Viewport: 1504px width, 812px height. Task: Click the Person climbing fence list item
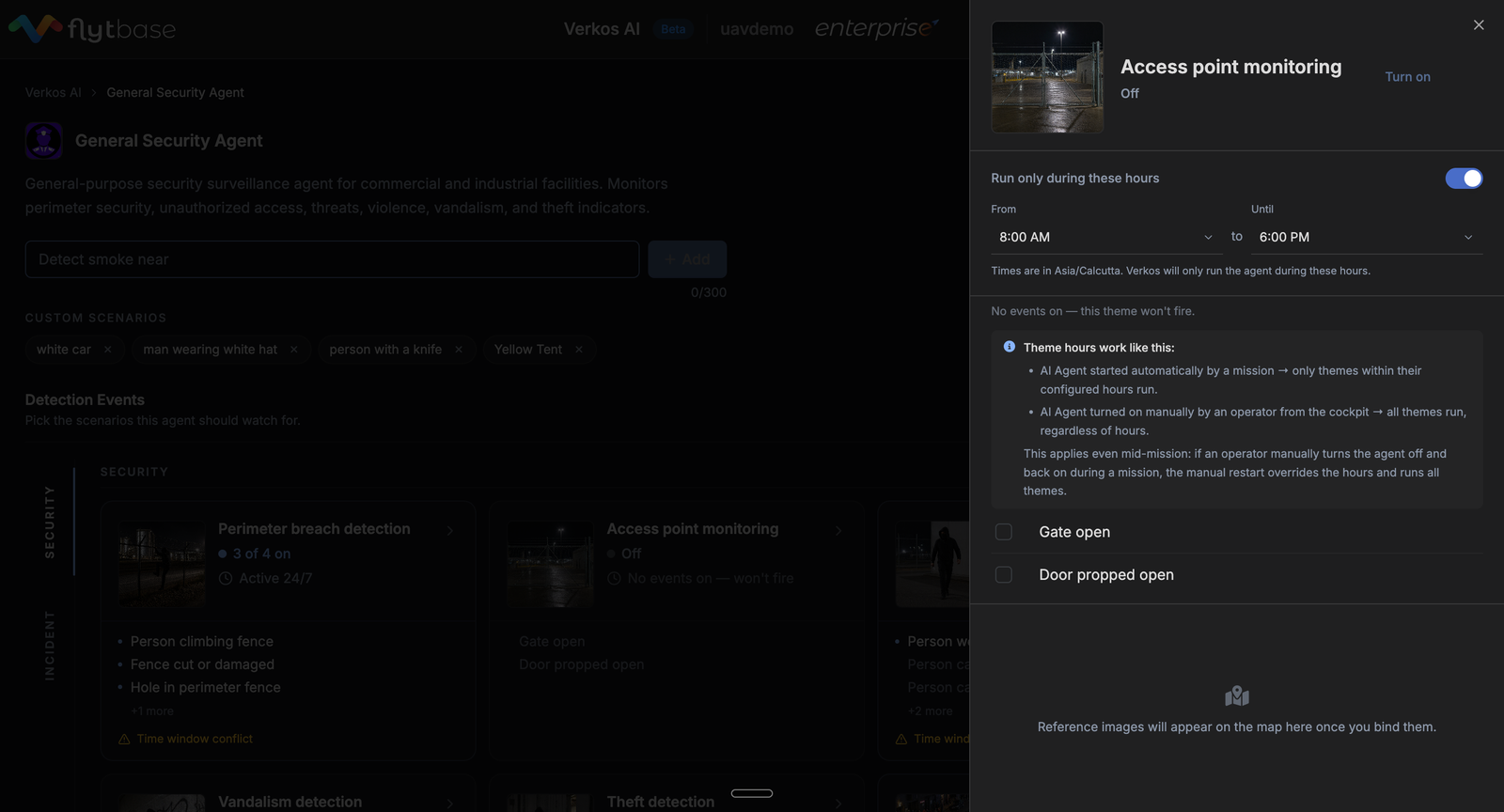click(202, 642)
